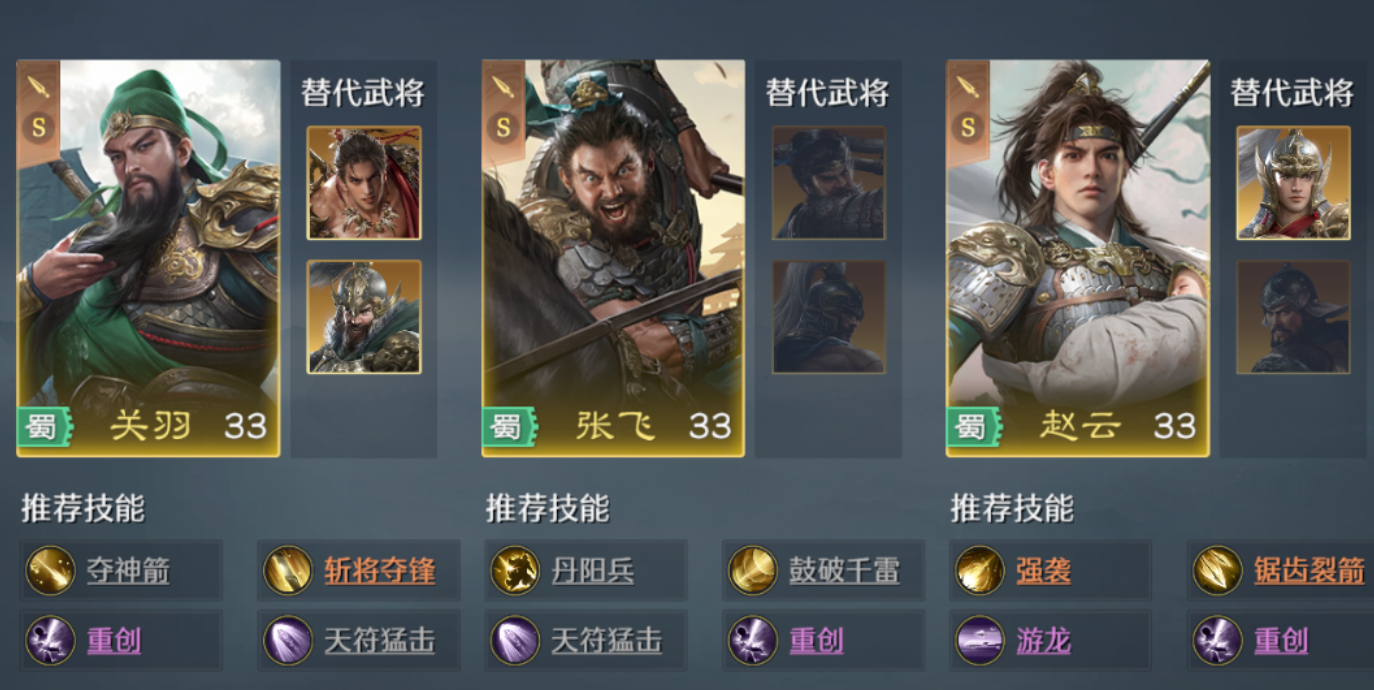Click the top darkened substitute beside 张飞
Screen dimensions: 1374x690
[828, 183]
